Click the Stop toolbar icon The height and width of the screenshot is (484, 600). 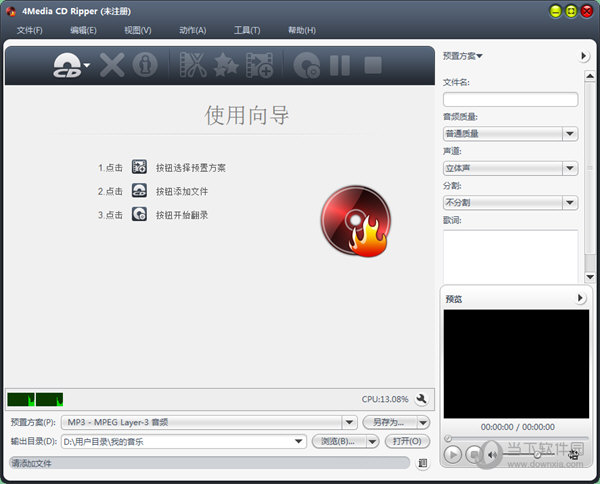click(x=373, y=65)
